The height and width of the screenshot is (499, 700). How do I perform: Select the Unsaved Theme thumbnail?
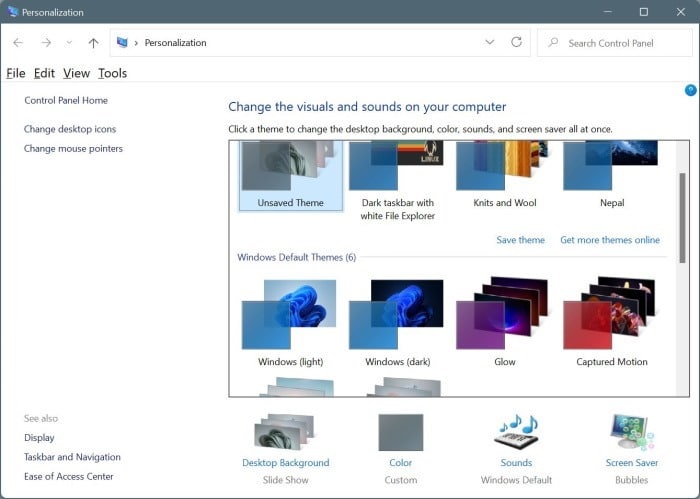[x=291, y=175]
